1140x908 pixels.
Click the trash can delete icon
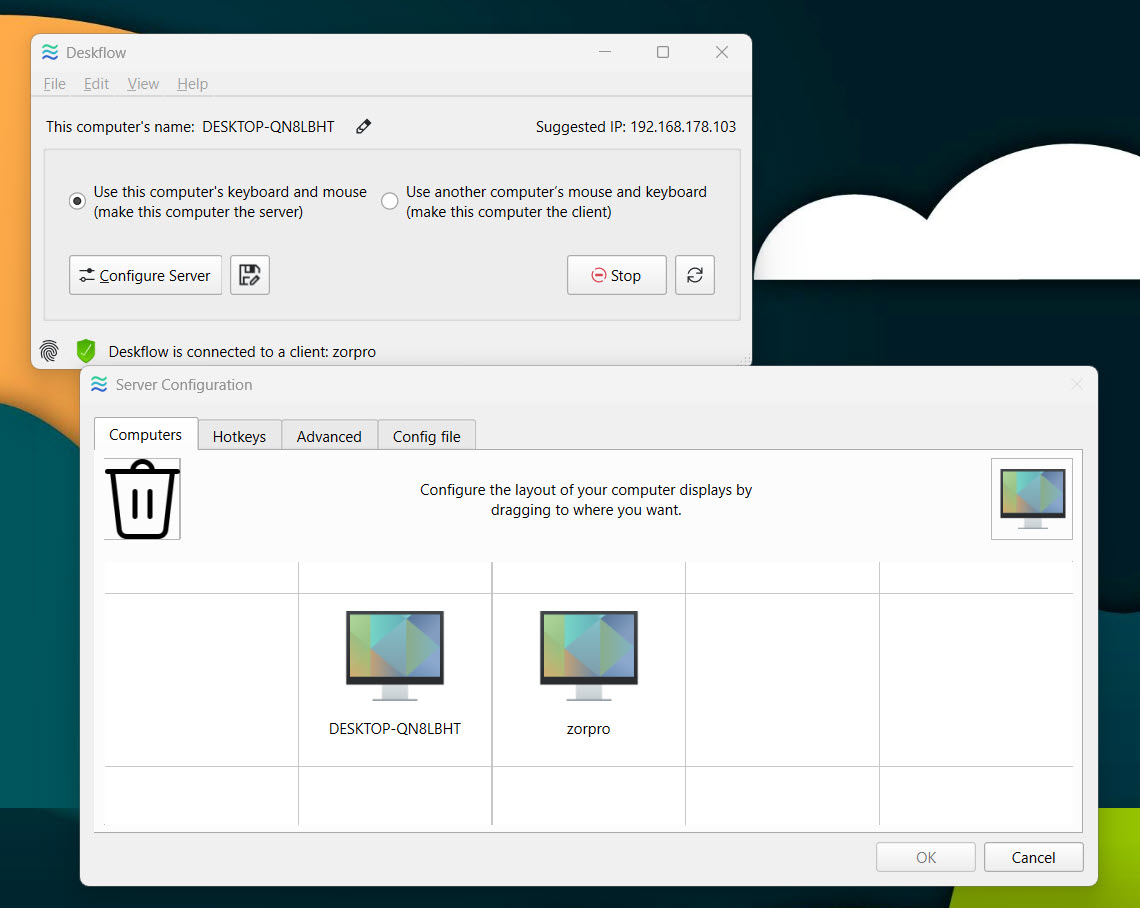(143, 499)
